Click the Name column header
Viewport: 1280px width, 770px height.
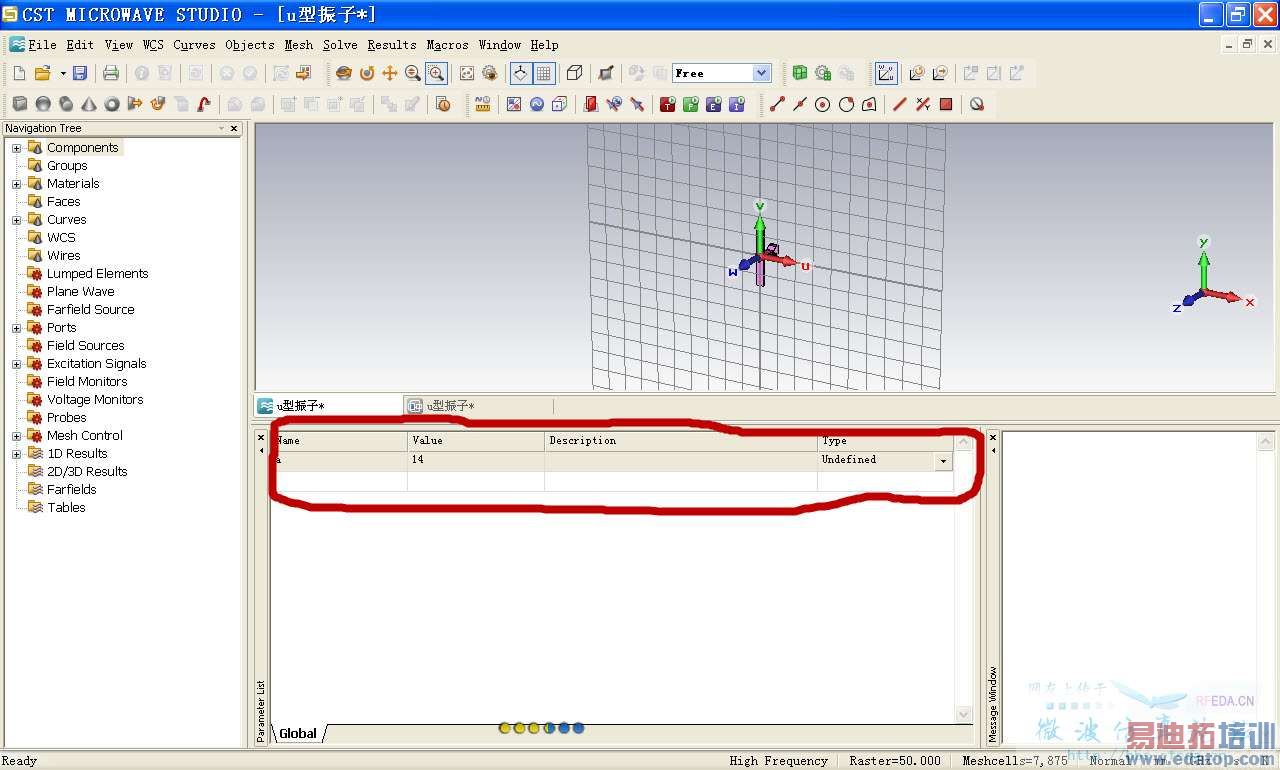point(340,441)
